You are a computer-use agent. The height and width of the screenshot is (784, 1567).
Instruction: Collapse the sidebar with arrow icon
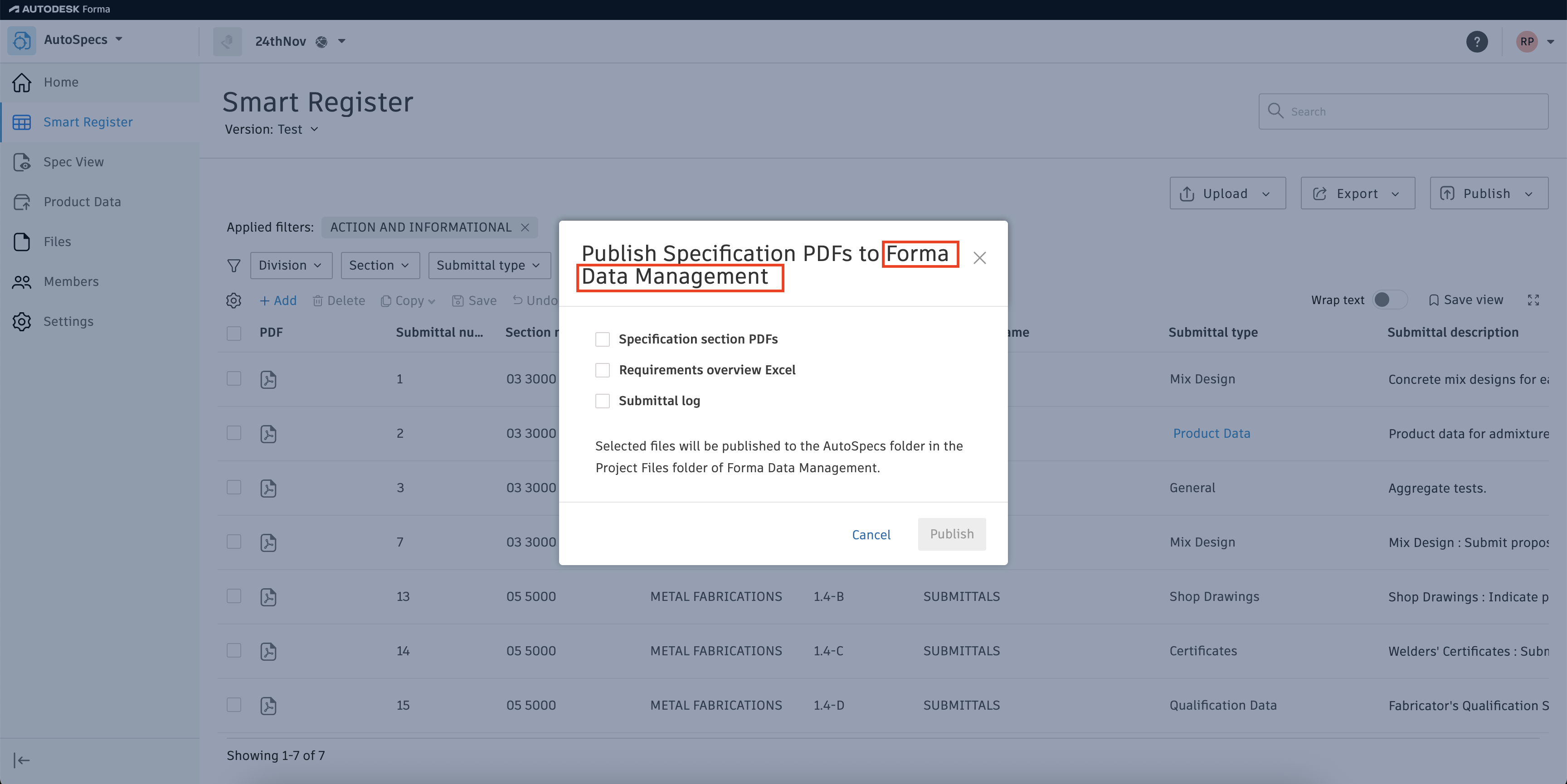tap(21, 760)
